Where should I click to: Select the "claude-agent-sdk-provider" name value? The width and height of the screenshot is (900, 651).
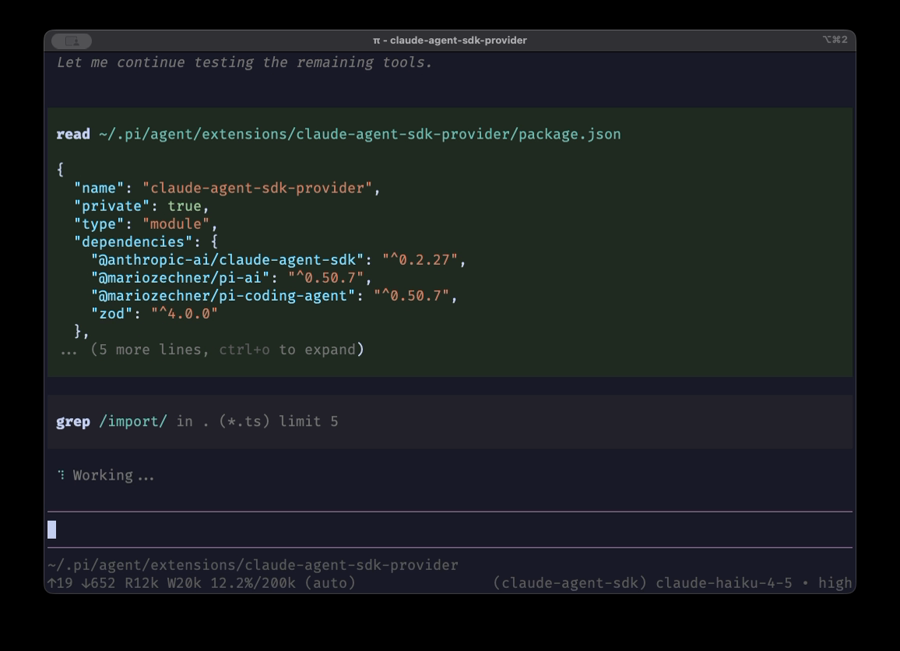point(257,188)
